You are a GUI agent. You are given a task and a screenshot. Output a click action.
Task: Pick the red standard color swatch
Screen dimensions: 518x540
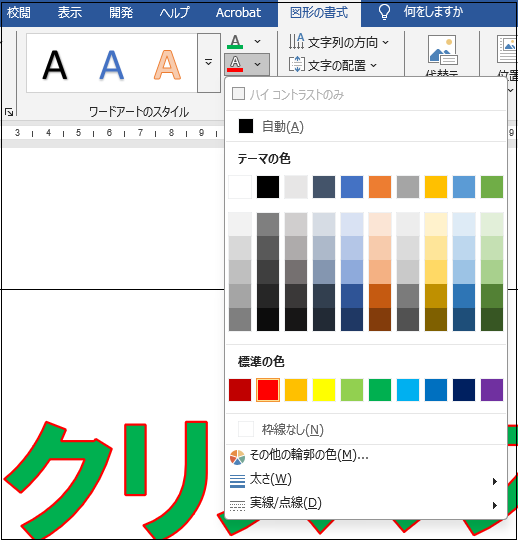coord(268,390)
